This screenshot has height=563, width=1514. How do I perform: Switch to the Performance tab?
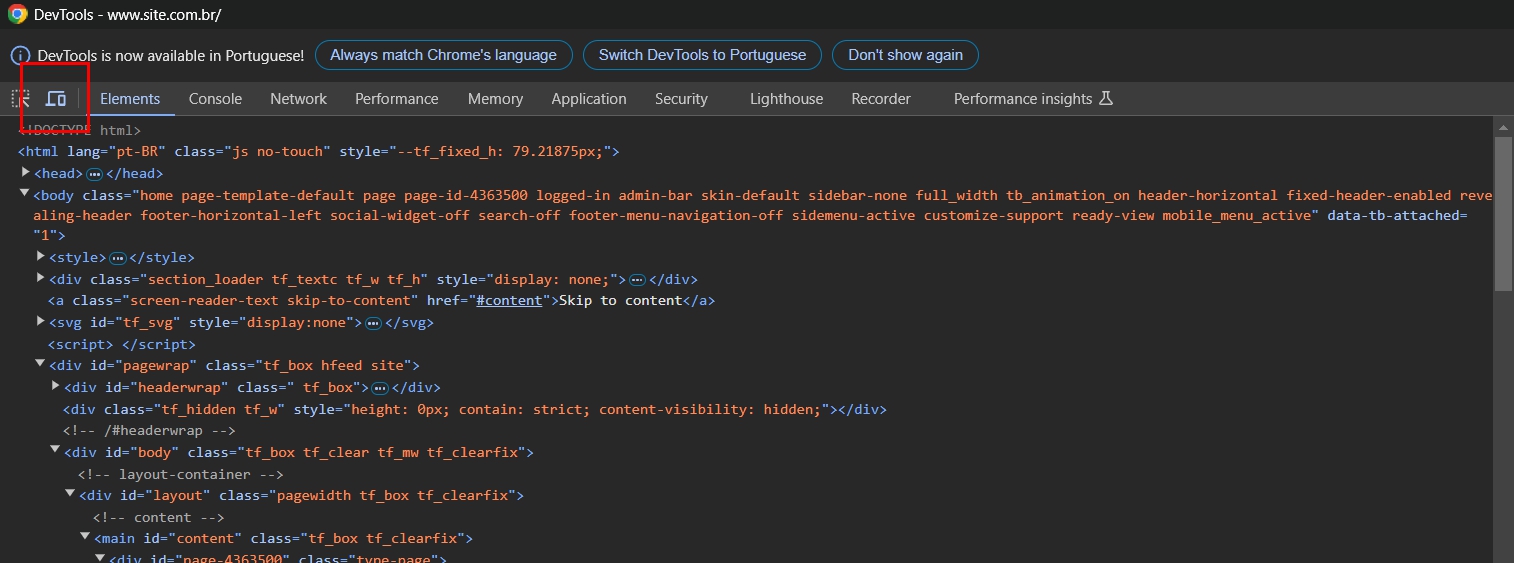[396, 99]
